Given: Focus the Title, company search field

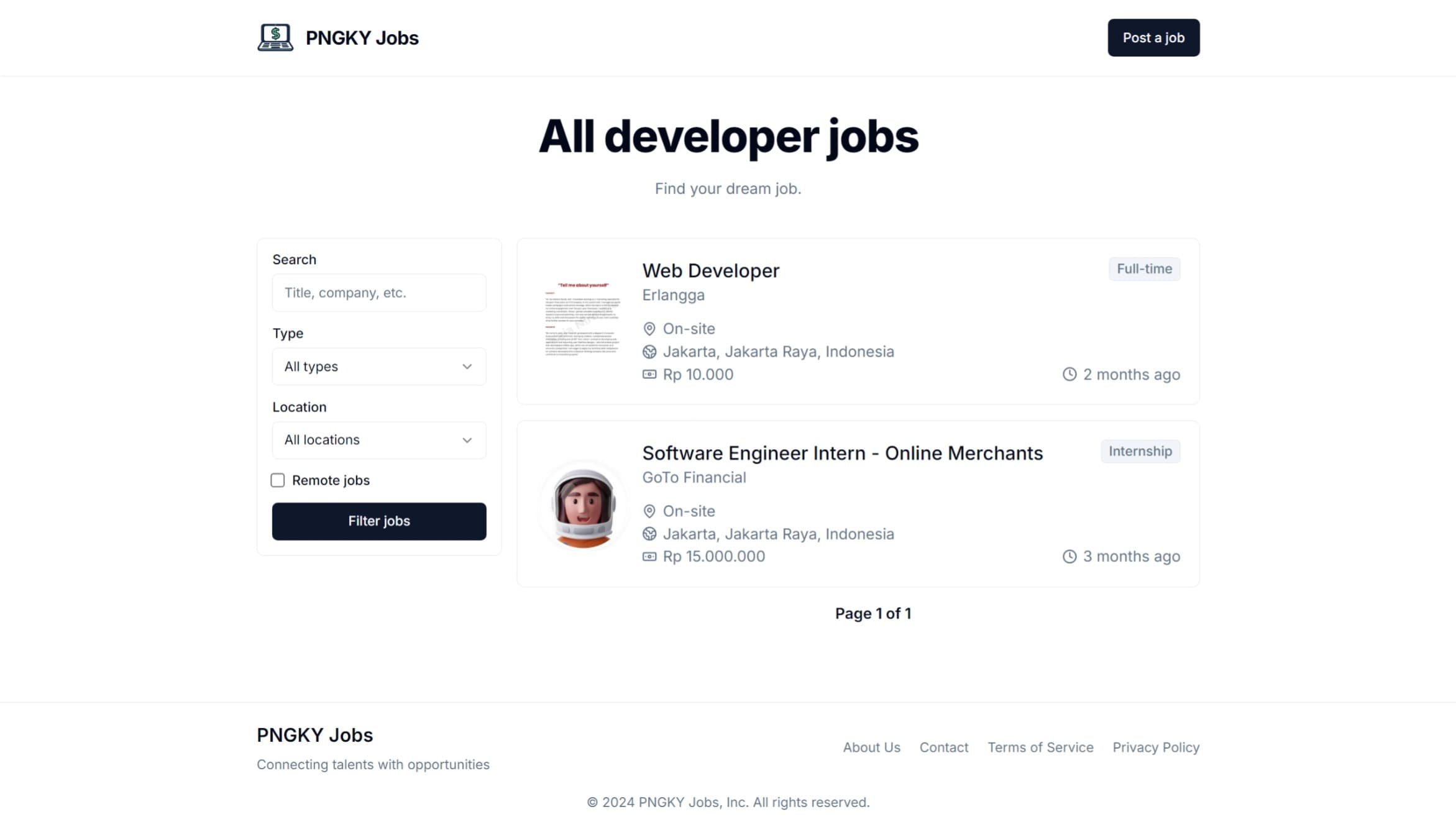Looking at the screenshot, I should click(378, 293).
